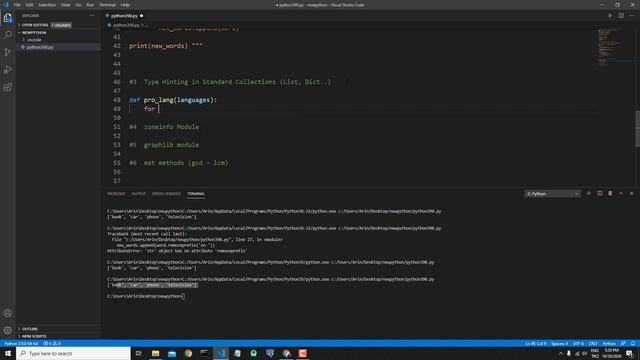Expand the .vscode folder
640x360 pixels.
tap(33, 40)
